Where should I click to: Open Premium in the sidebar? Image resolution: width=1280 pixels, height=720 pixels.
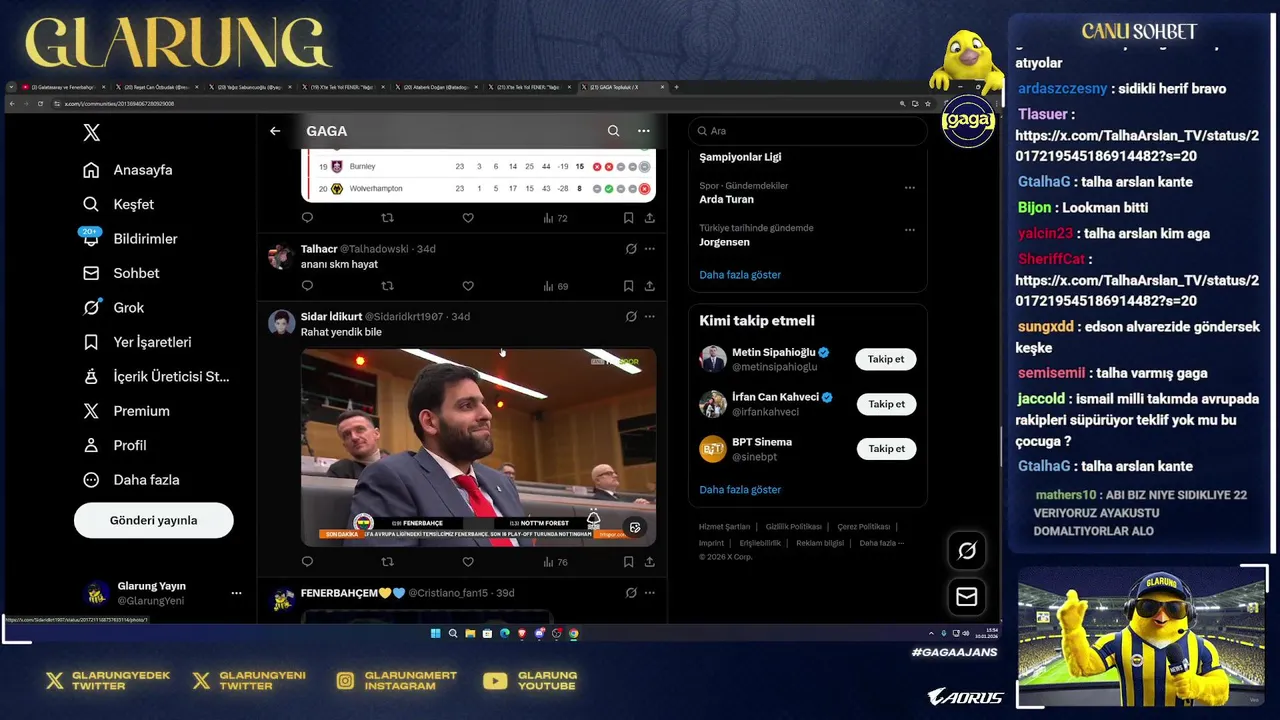pos(126,411)
